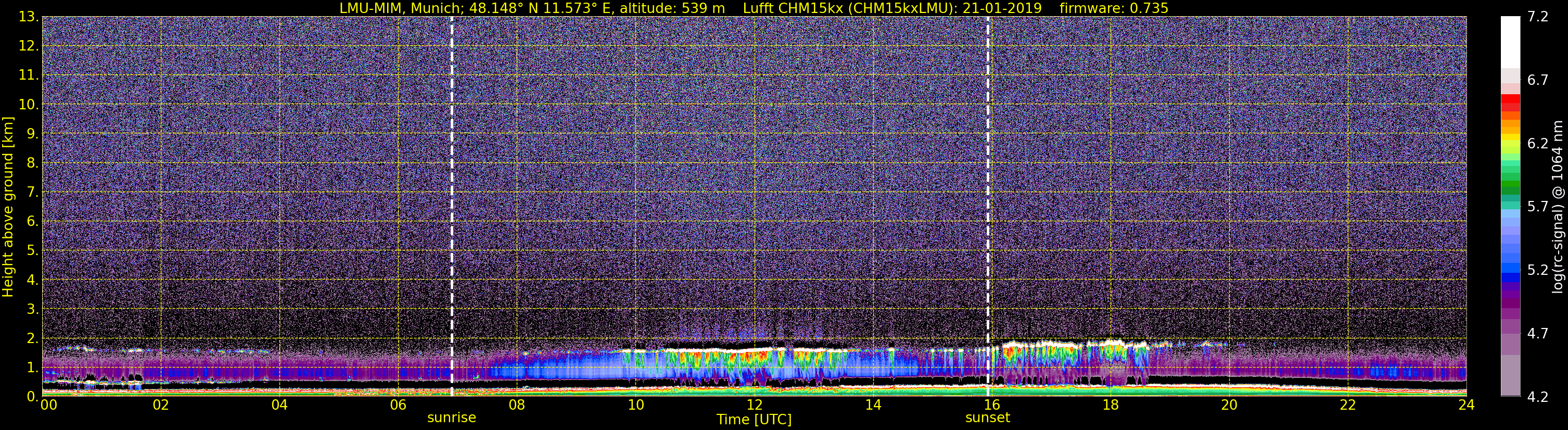
Task: Click the time axis tick label 14
Action: [873, 406]
